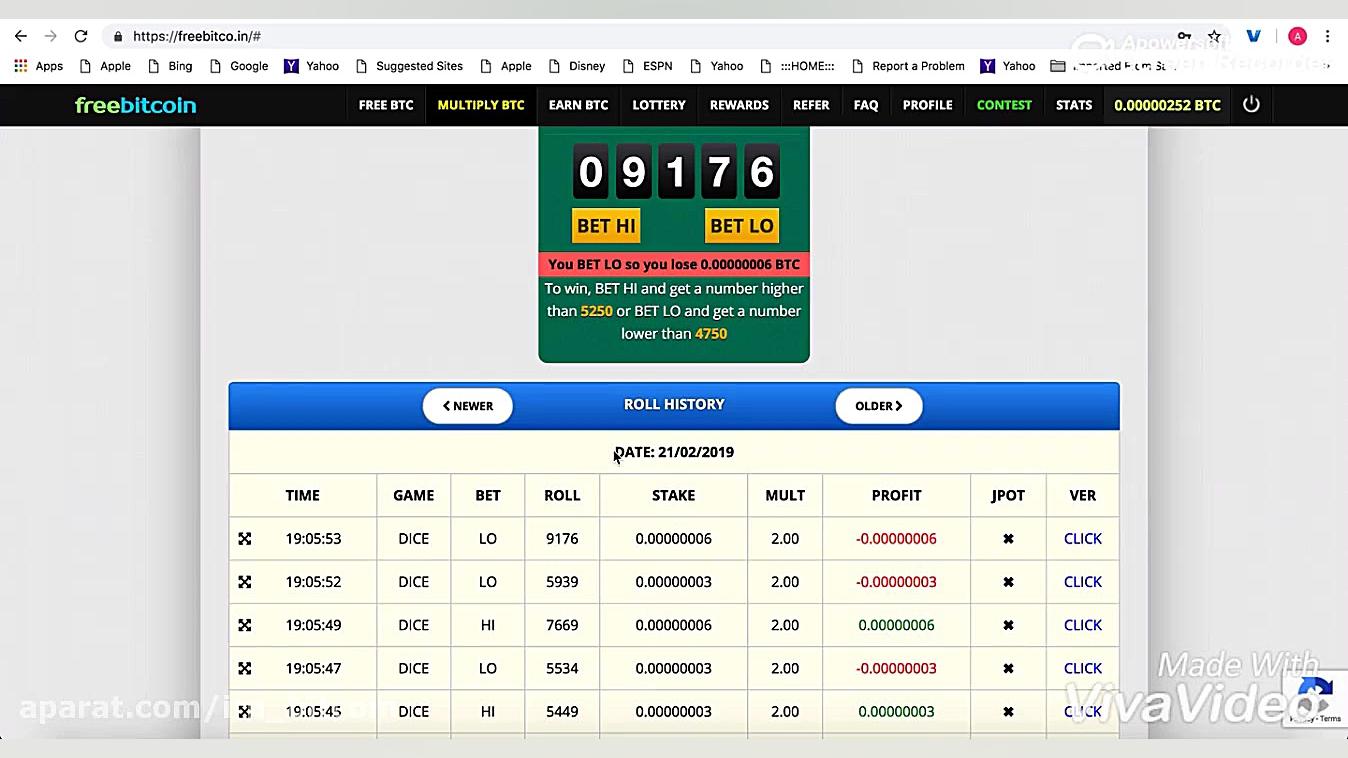The height and width of the screenshot is (758, 1348).
Task: Click the ROLL HISTORY heading
Action: (674, 405)
